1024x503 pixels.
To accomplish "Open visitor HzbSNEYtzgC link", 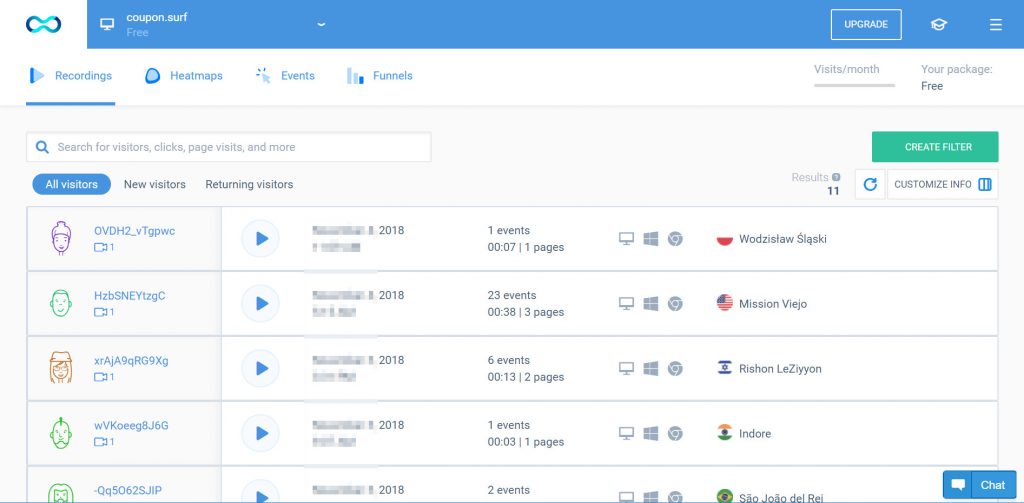I will [x=129, y=295].
